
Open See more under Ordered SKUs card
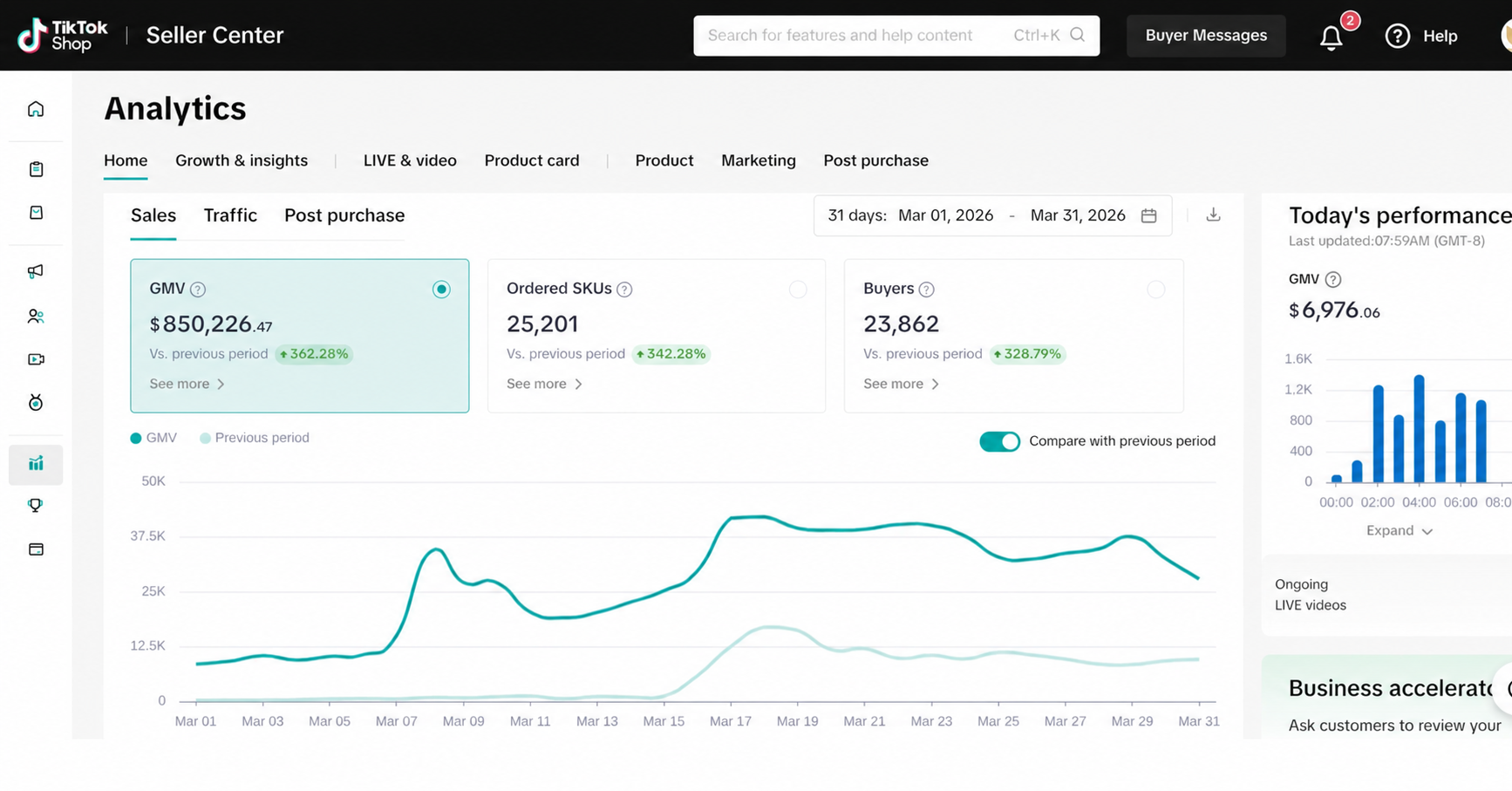point(544,384)
